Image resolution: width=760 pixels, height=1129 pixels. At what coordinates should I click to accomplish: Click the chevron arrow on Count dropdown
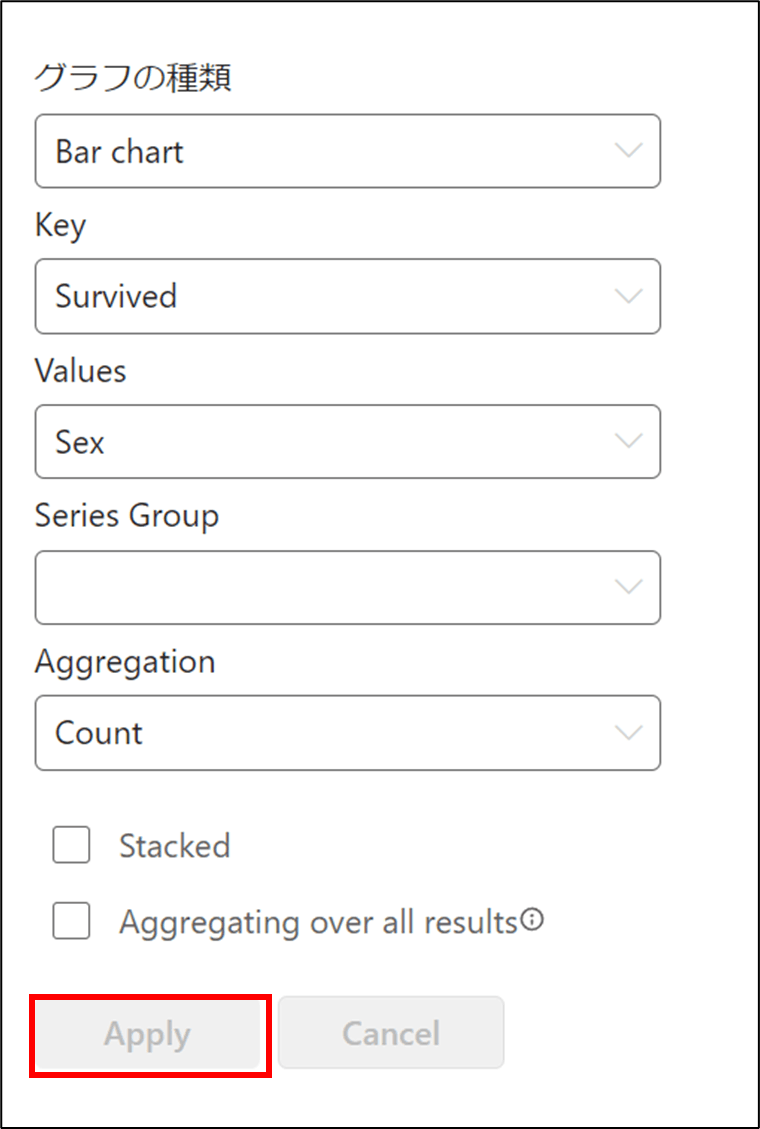(628, 733)
